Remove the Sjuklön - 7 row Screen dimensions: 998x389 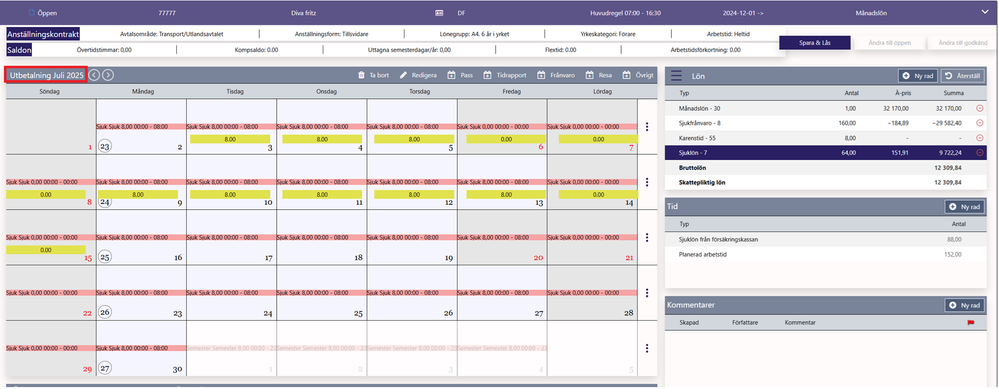click(979, 152)
